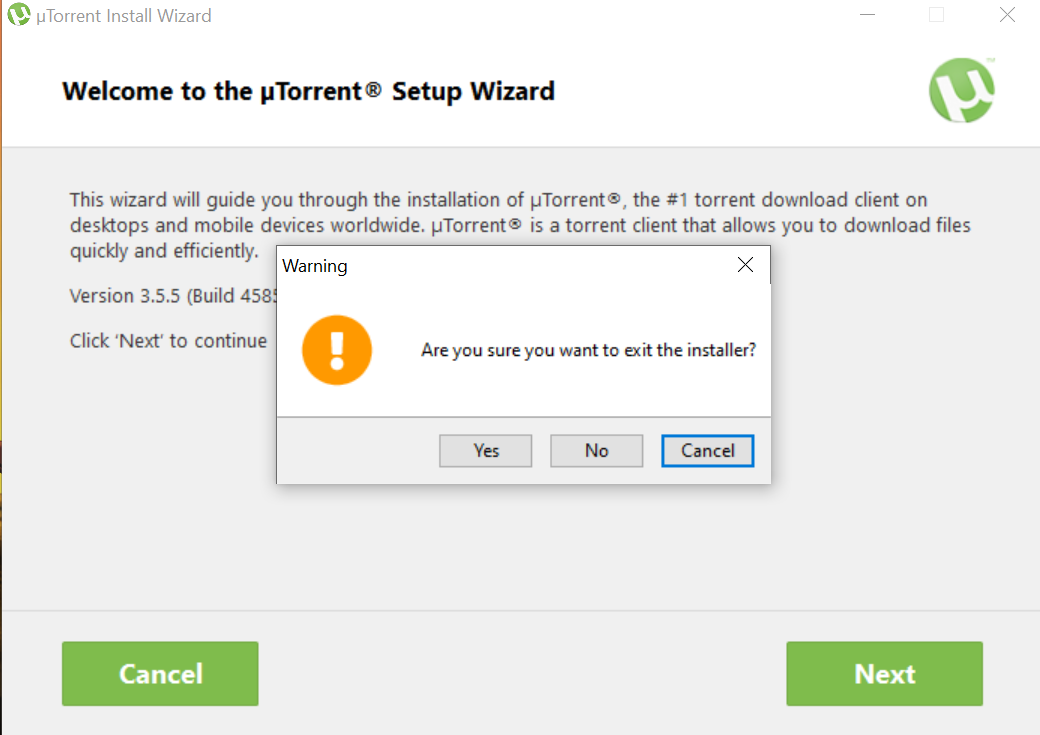Viewport: 1040px width, 735px height.
Task: Click the orange exclamation warning icon
Action: point(337,350)
